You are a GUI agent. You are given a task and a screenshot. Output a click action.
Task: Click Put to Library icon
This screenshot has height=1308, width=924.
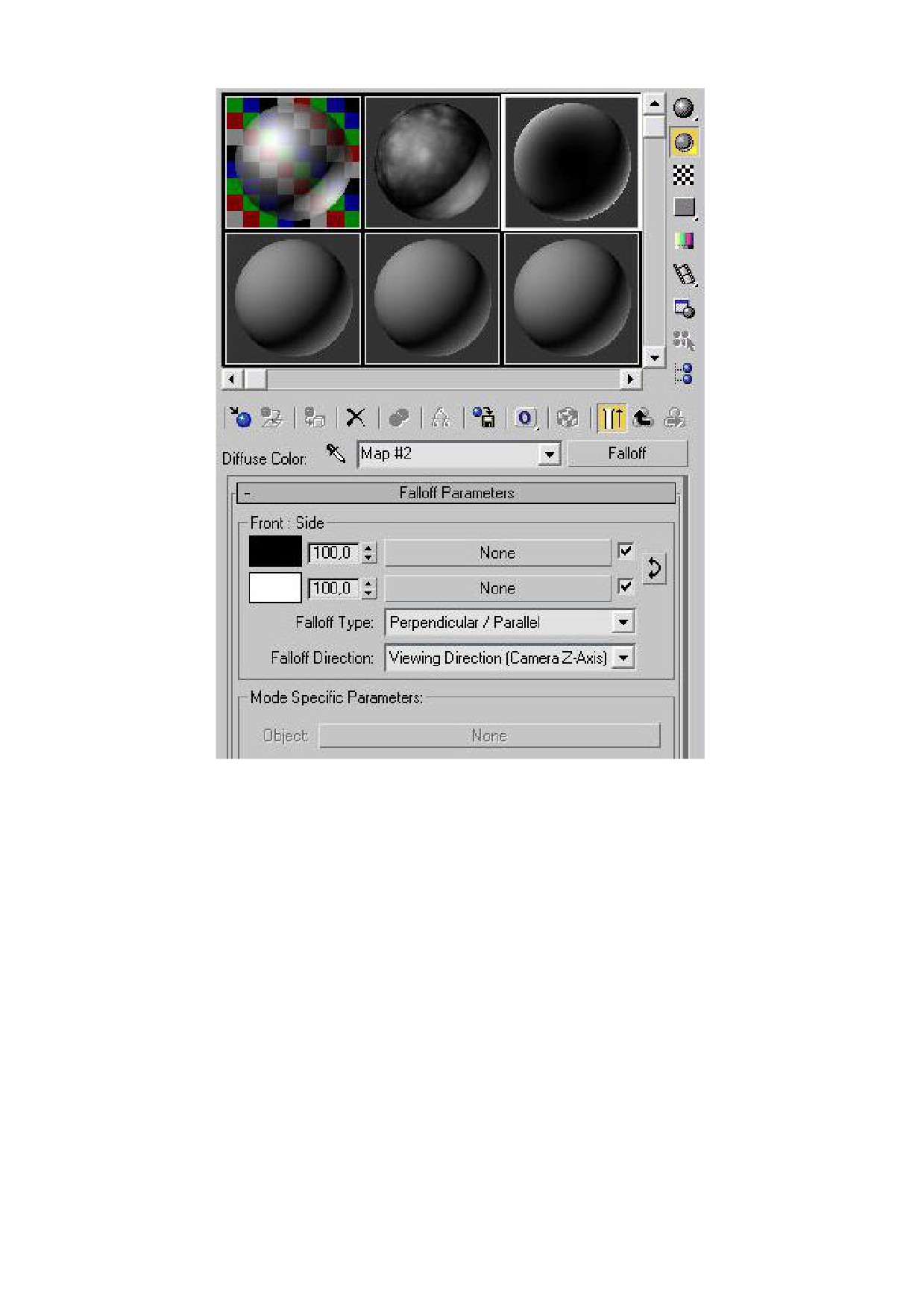(x=483, y=418)
